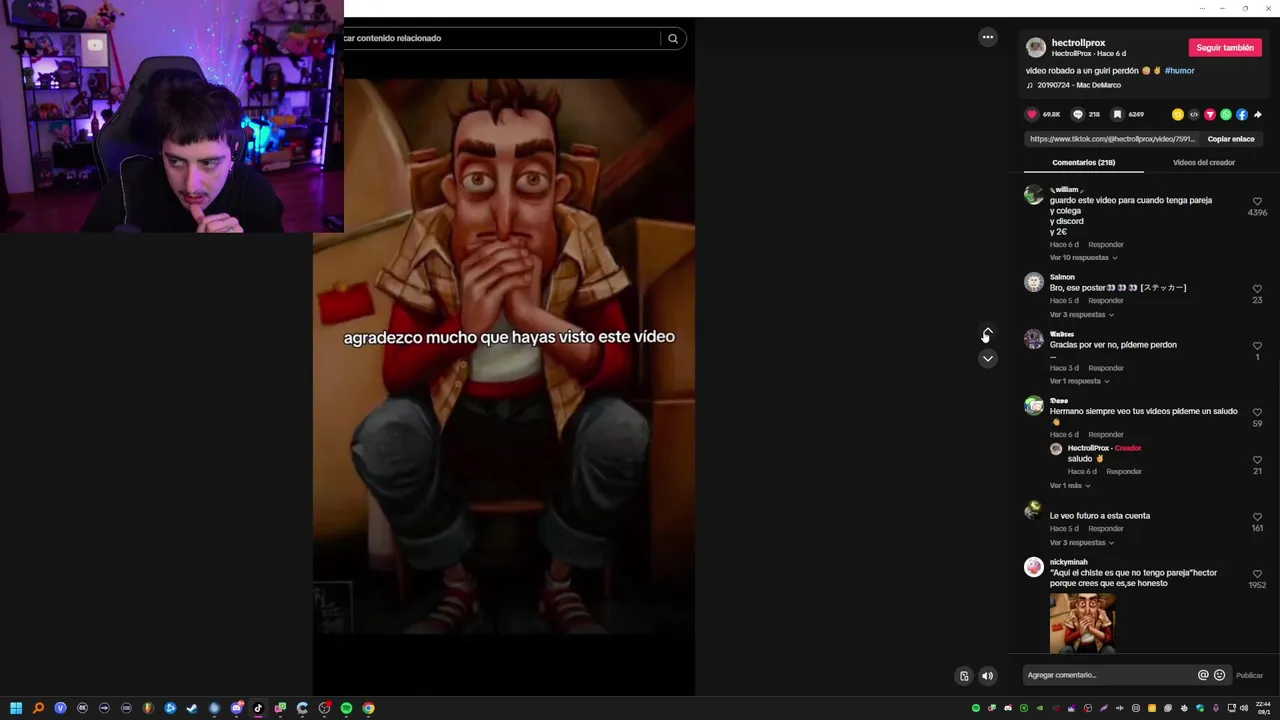The height and width of the screenshot is (720, 1280).
Task: Insert a mention with the @ icon
Action: tap(1203, 675)
